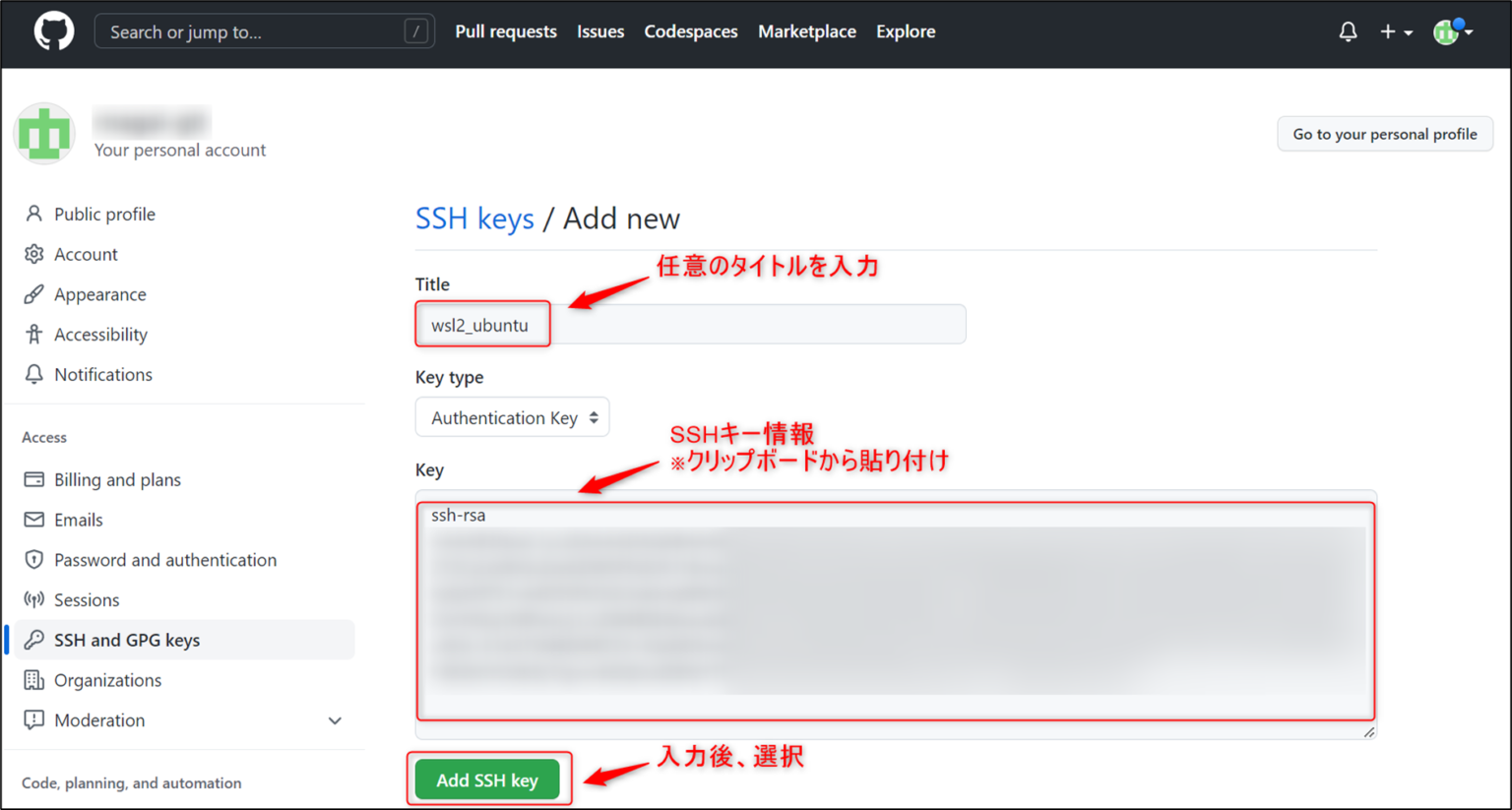
Task: Open Public profile settings via its person icon
Action: point(34,214)
